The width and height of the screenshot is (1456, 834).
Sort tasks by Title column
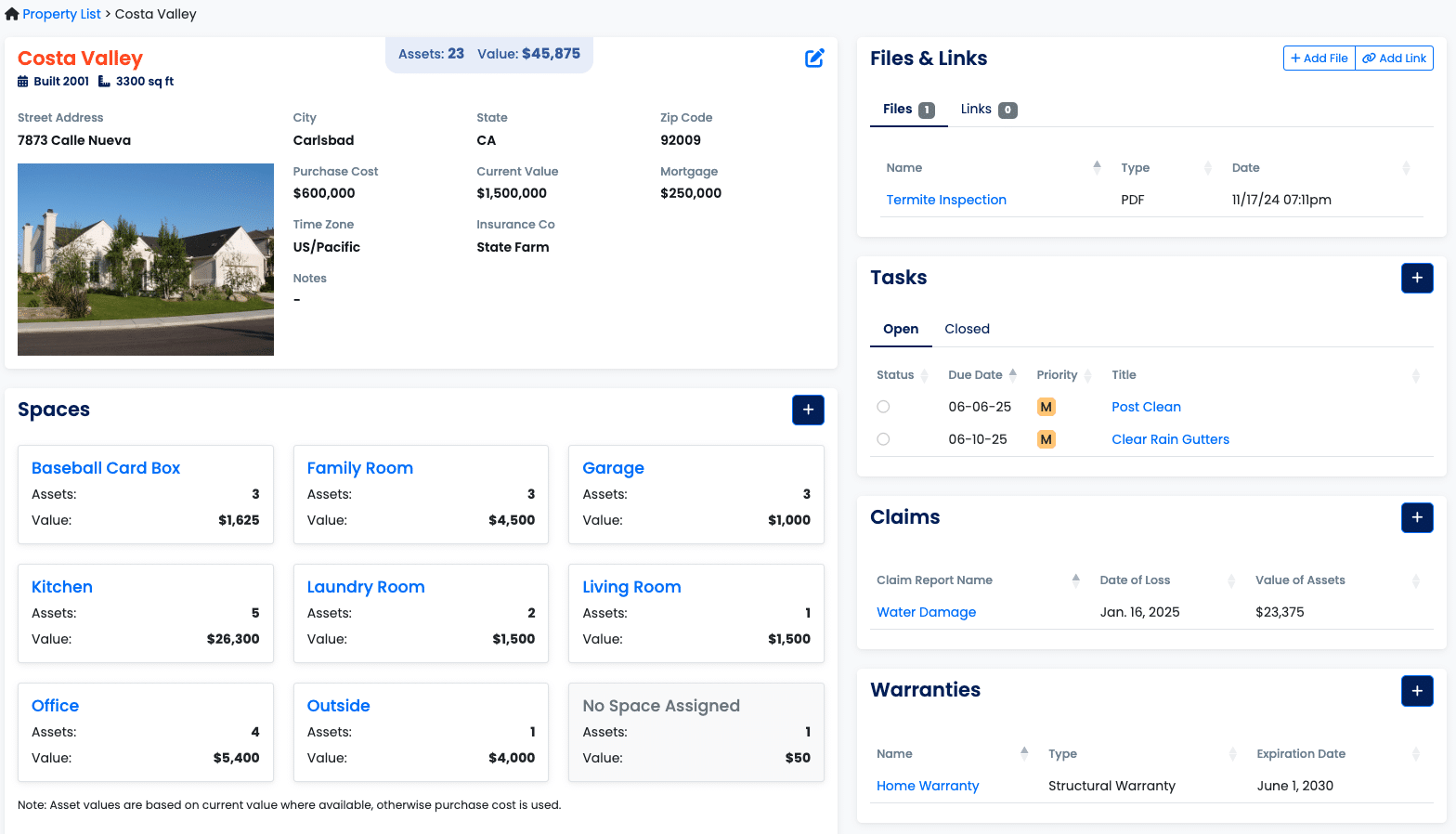(1266, 375)
